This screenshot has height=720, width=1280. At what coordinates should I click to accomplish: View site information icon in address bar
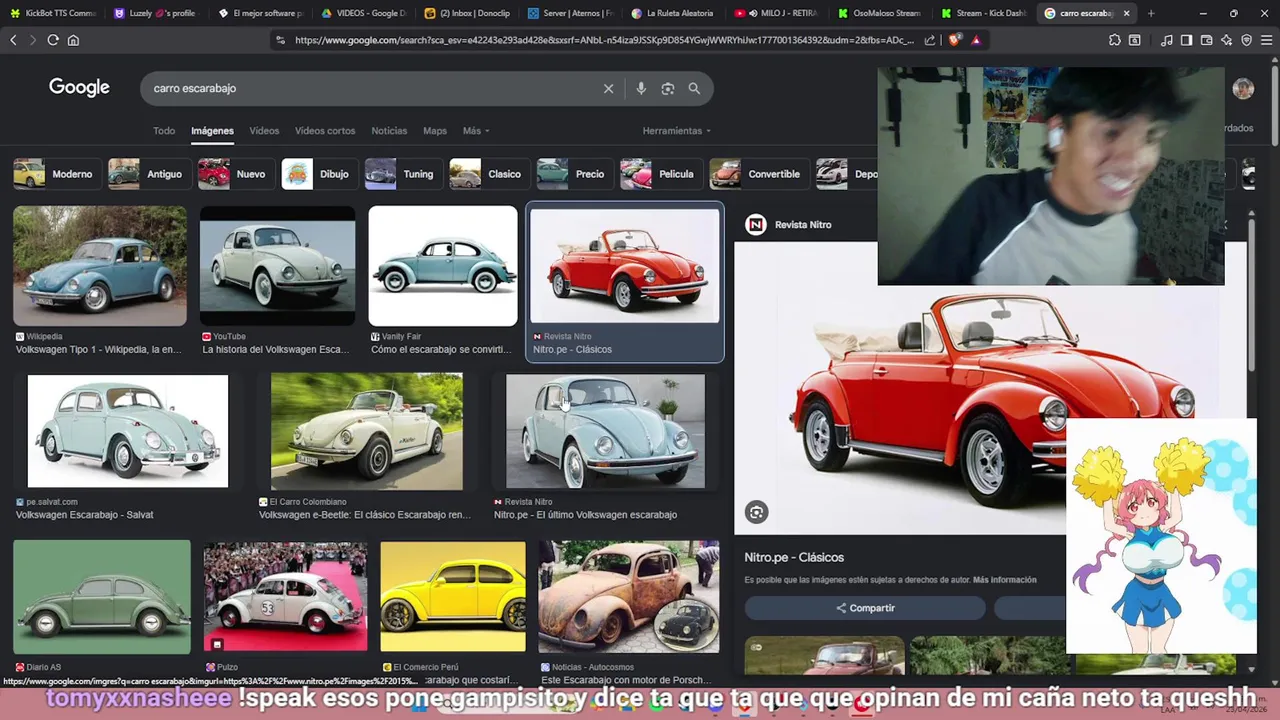coord(280,40)
